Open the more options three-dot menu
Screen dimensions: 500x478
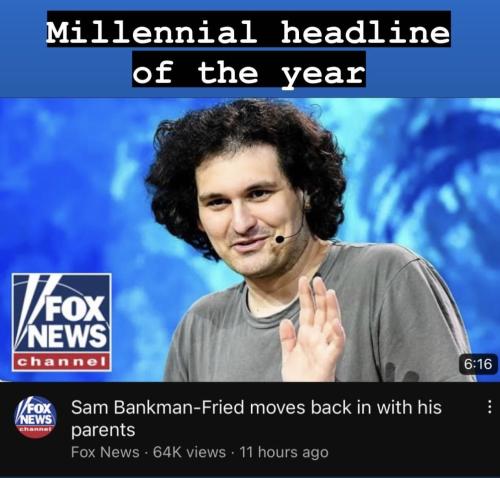point(489,407)
